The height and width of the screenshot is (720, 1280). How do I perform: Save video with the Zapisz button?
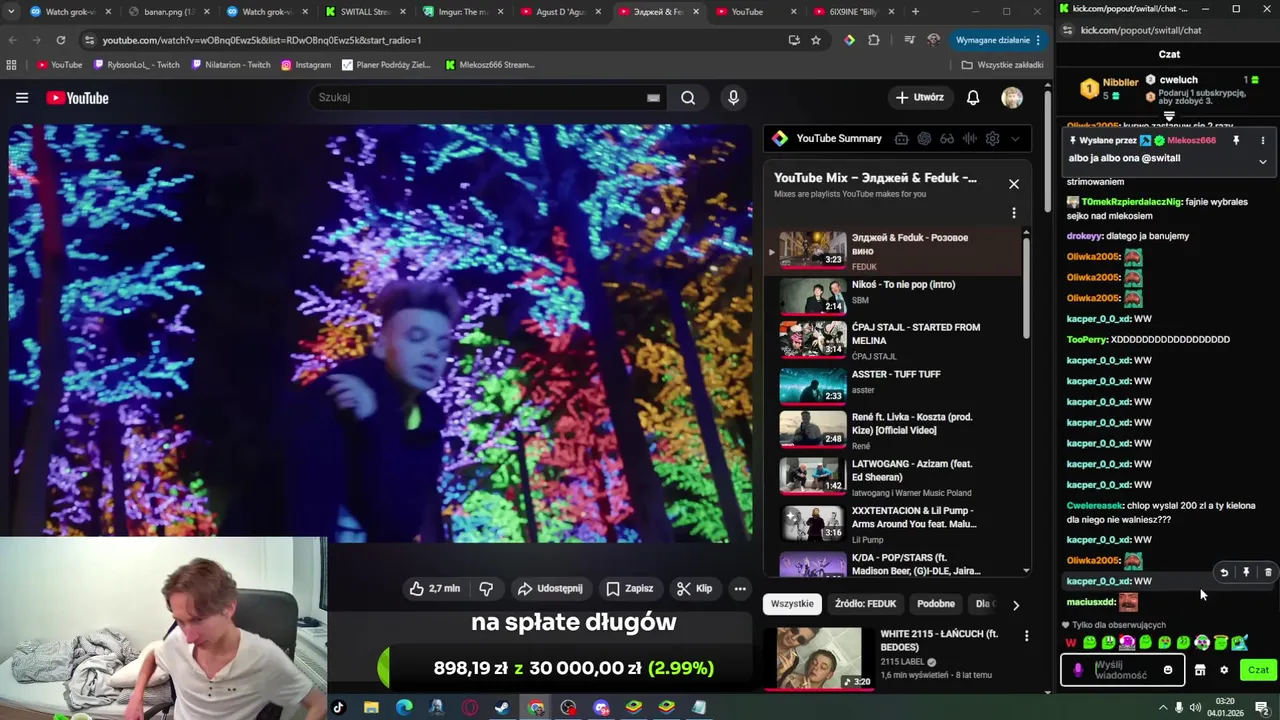[x=630, y=589]
